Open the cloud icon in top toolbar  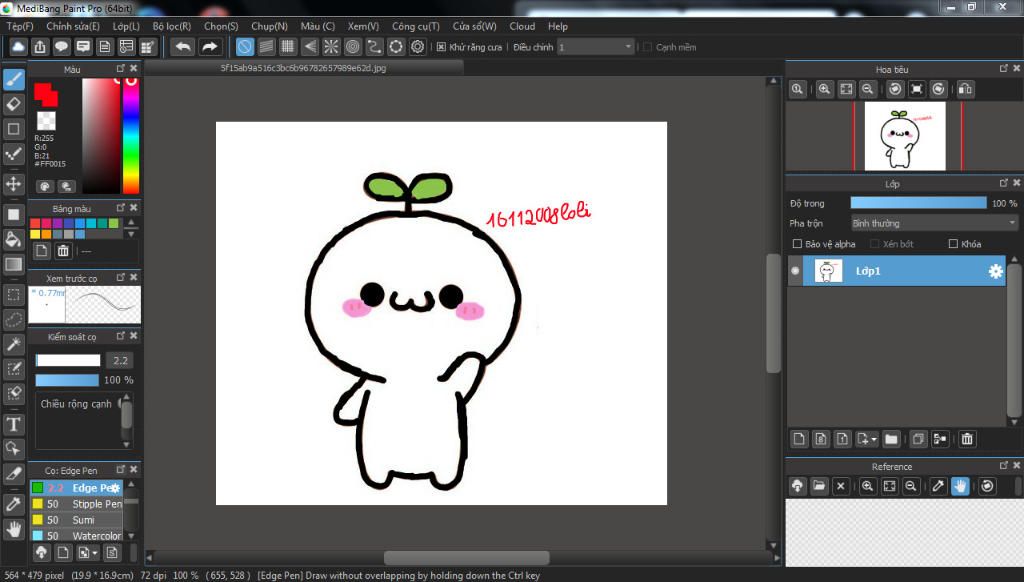click(18, 47)
